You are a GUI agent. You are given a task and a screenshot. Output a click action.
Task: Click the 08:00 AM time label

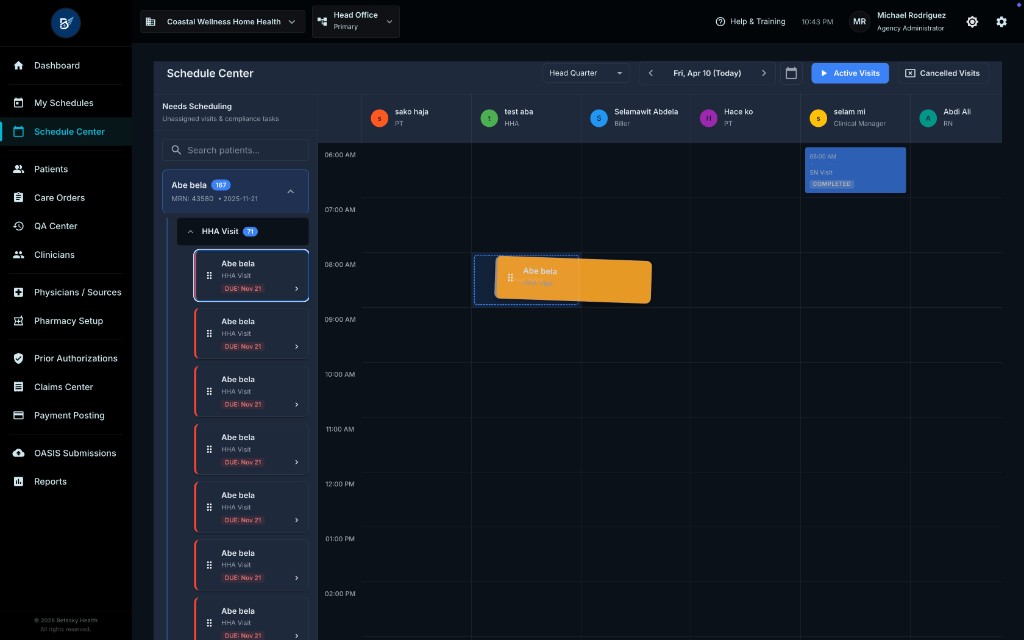click(340, 264)
